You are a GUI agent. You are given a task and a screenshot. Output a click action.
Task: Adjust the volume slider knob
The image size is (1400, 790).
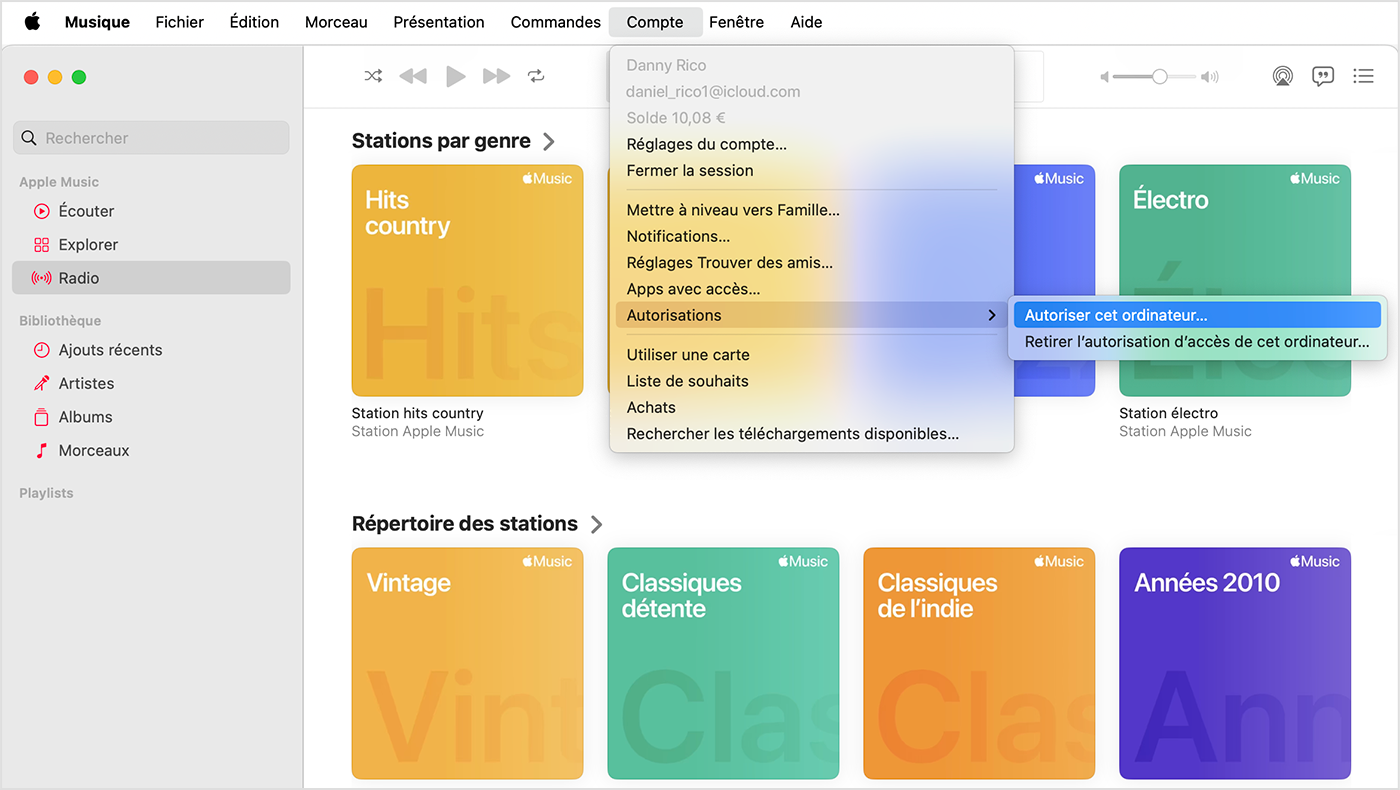point(1159,76)
